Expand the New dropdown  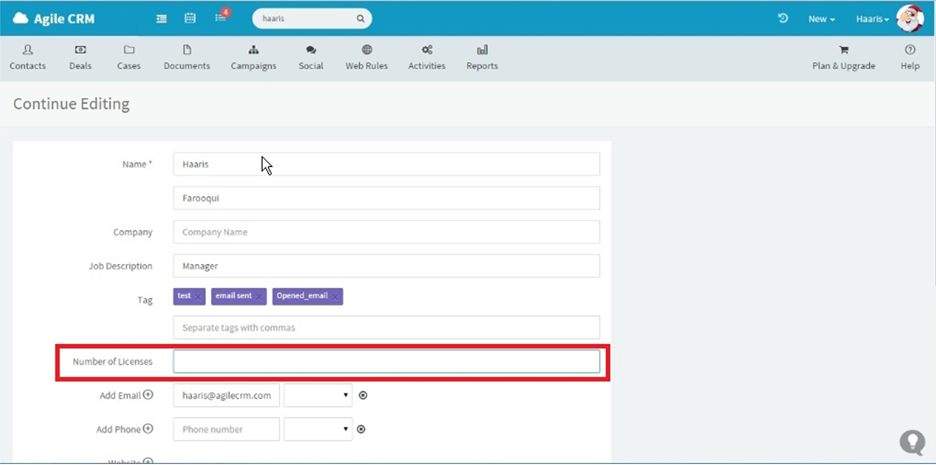821,19
